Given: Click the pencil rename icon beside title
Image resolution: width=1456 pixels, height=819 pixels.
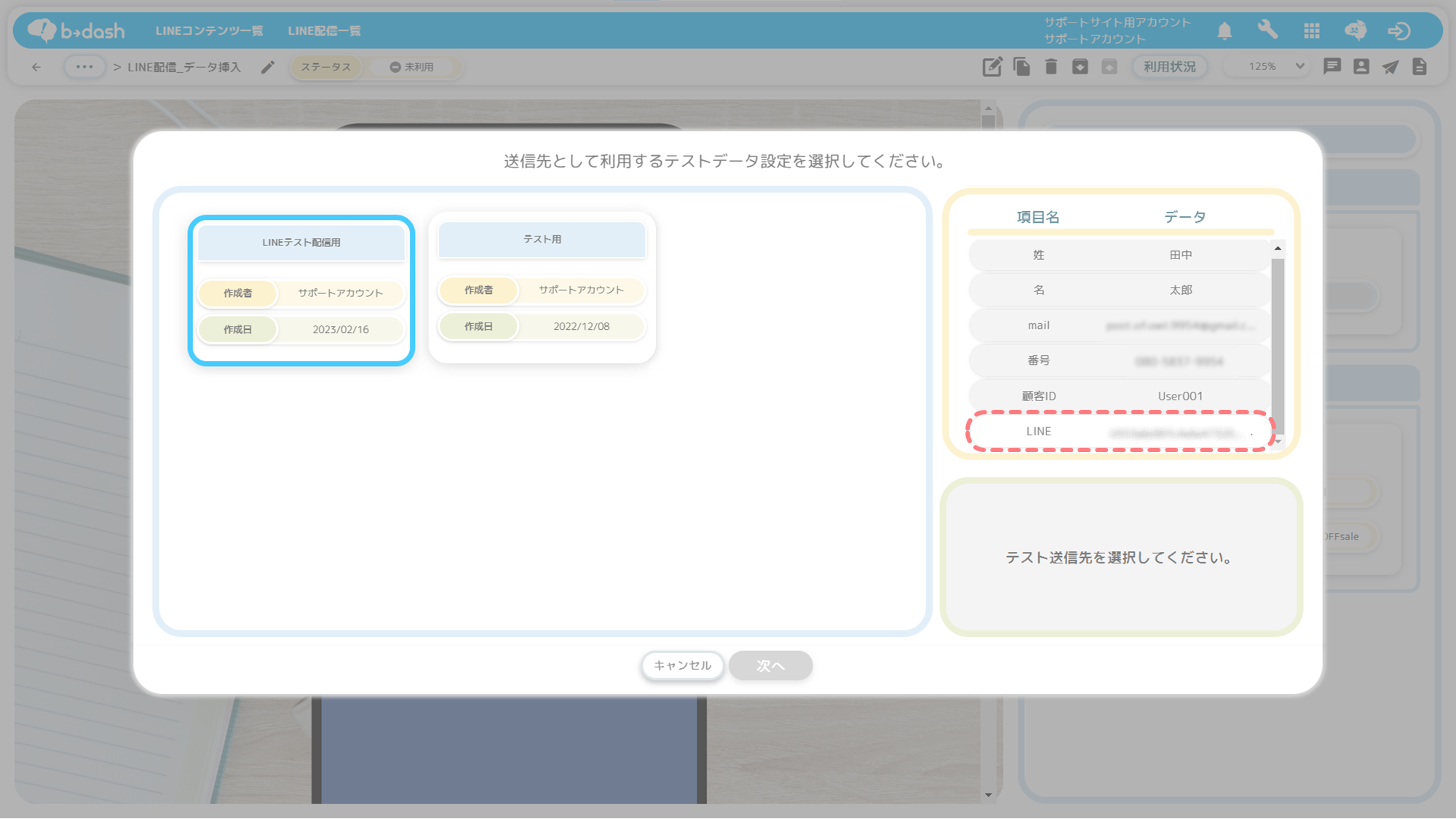Looking at the screenshot, I should [268, 67].
